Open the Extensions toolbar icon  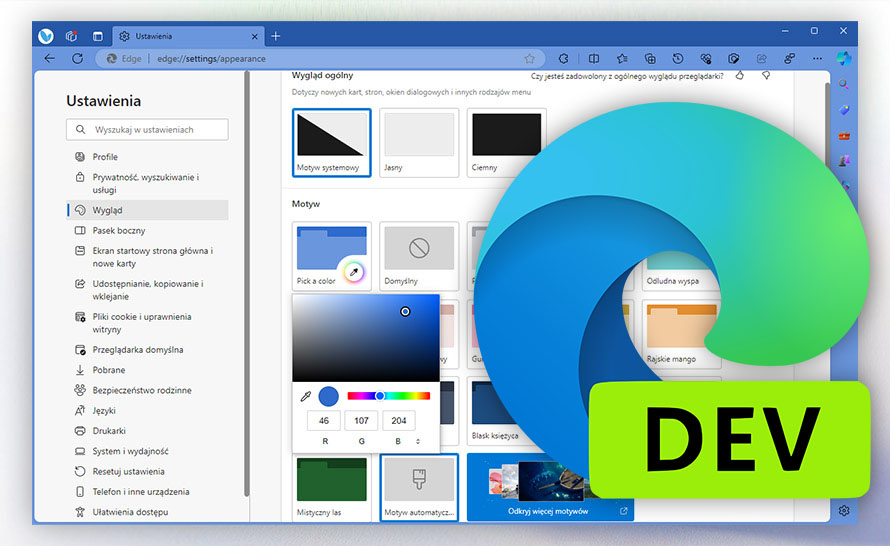(564, 58)
